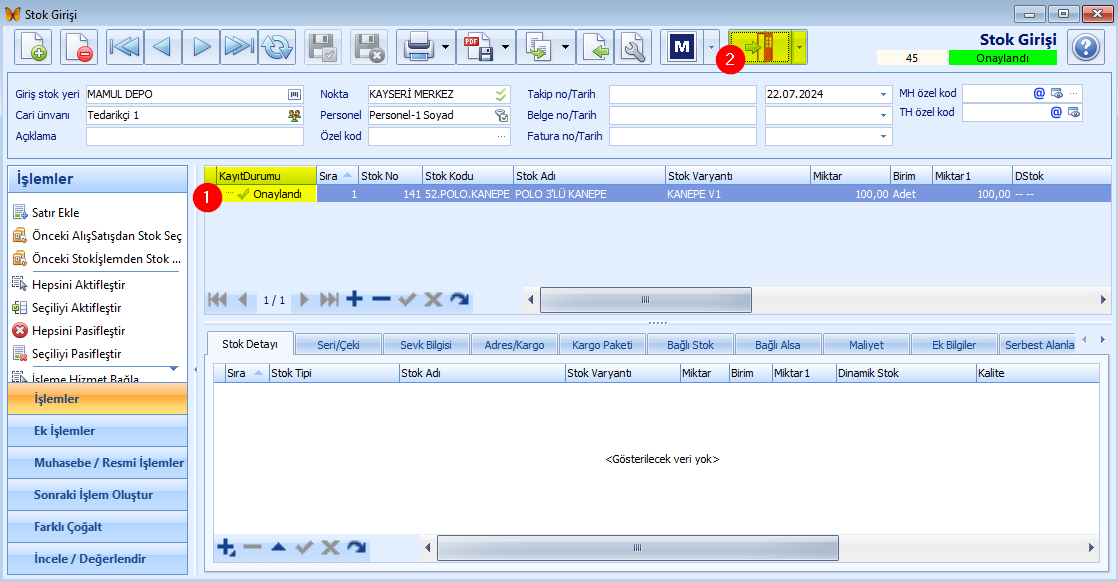This screenshot has height=582, width=1118.
Task: Open customer lookup icon in Cari ünvanı
Action: (x=294, y=116)
